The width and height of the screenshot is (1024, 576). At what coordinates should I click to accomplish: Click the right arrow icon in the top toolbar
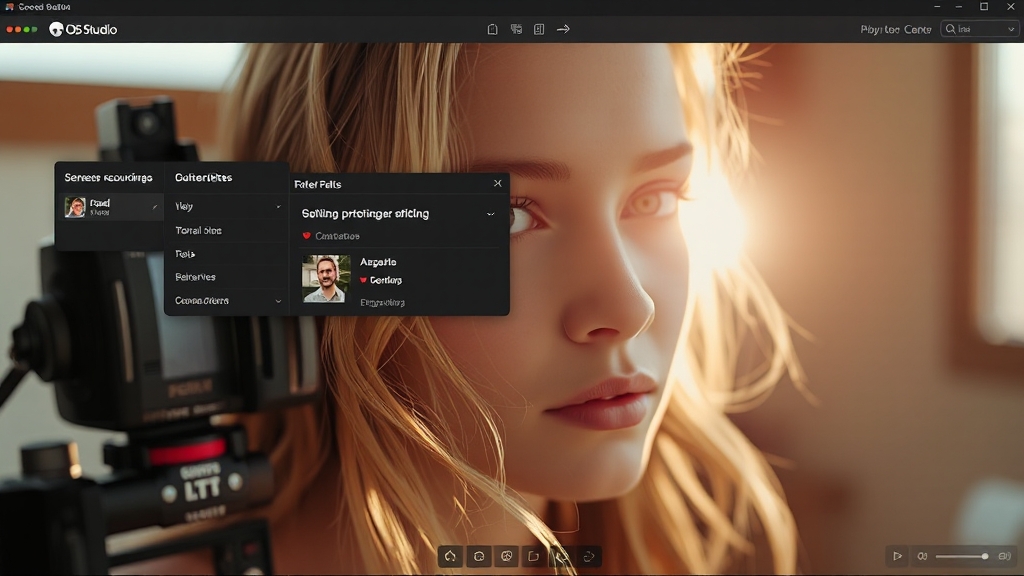pyautogui.click(x=563, y=29)
